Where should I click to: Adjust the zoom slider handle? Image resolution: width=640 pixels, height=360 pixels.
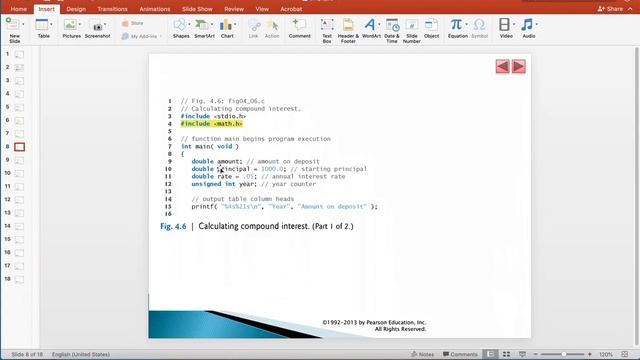point(564,354)
